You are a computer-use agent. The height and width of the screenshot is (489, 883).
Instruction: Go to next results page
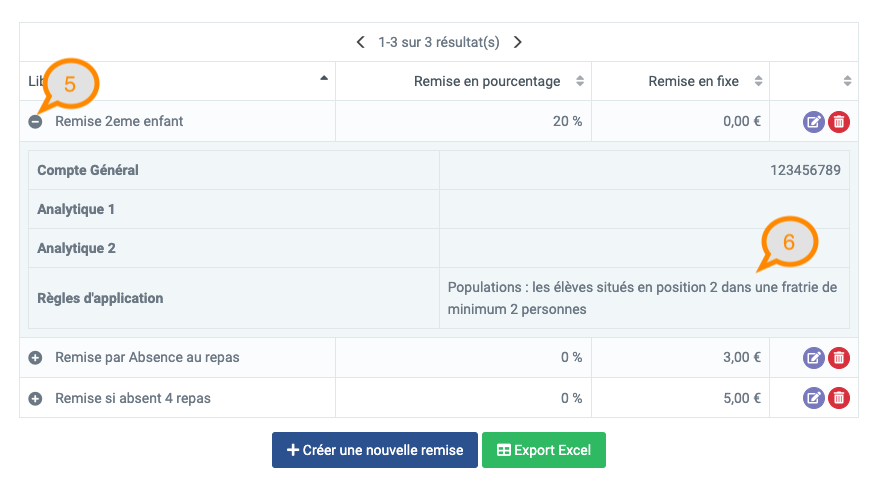[x=518, y=42]
